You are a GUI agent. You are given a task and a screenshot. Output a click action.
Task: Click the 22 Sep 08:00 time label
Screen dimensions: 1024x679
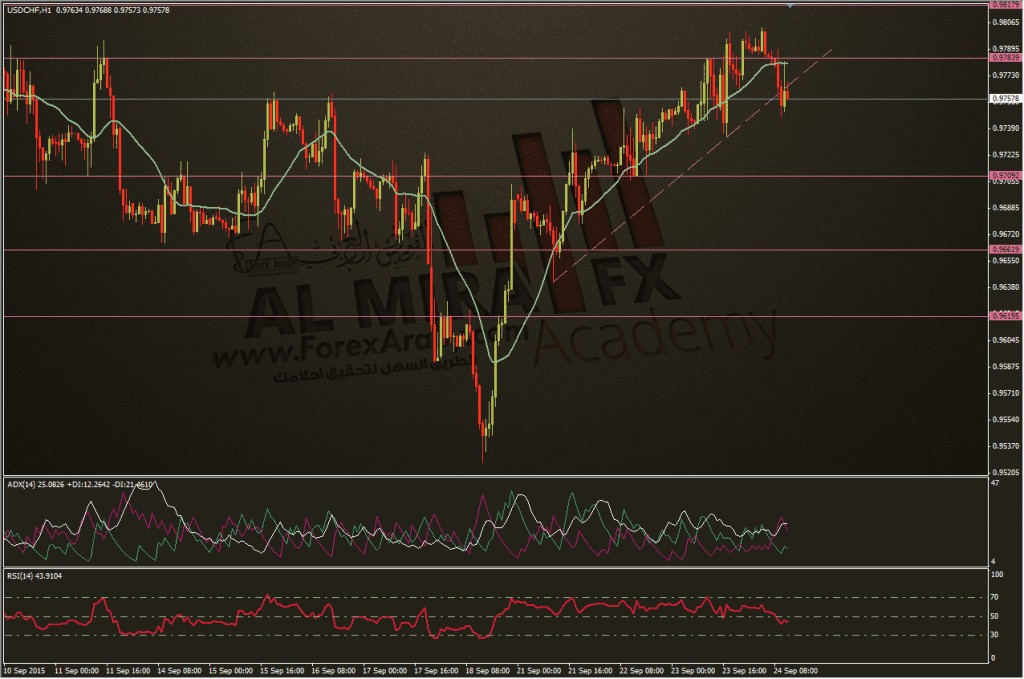coord(641,671)
